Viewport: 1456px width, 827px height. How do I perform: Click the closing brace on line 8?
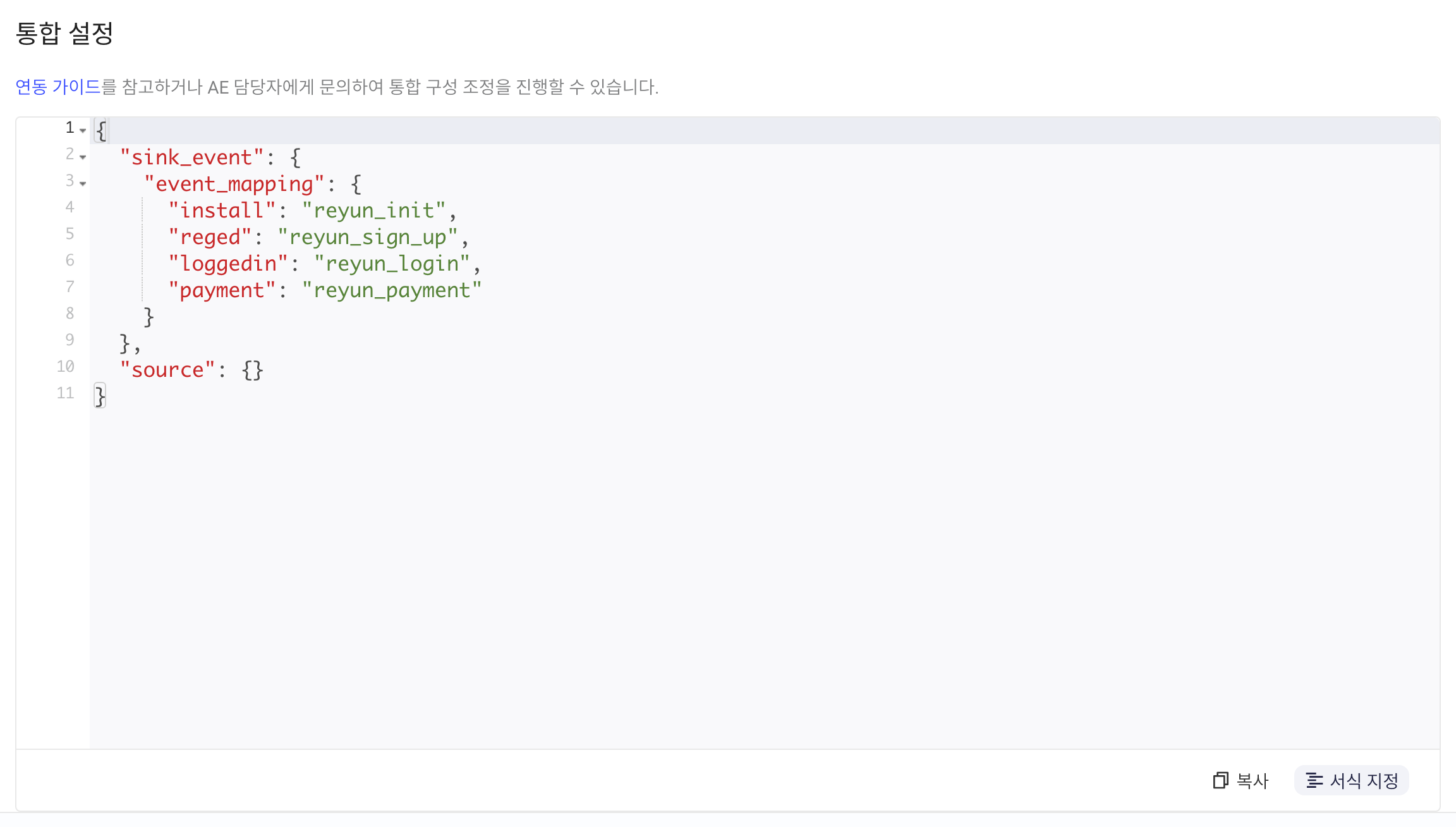coord(149,317)
